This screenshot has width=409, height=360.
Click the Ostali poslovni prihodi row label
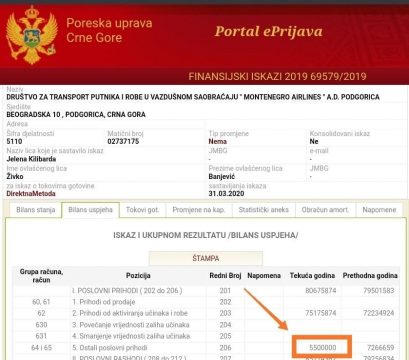click(110, 348)
